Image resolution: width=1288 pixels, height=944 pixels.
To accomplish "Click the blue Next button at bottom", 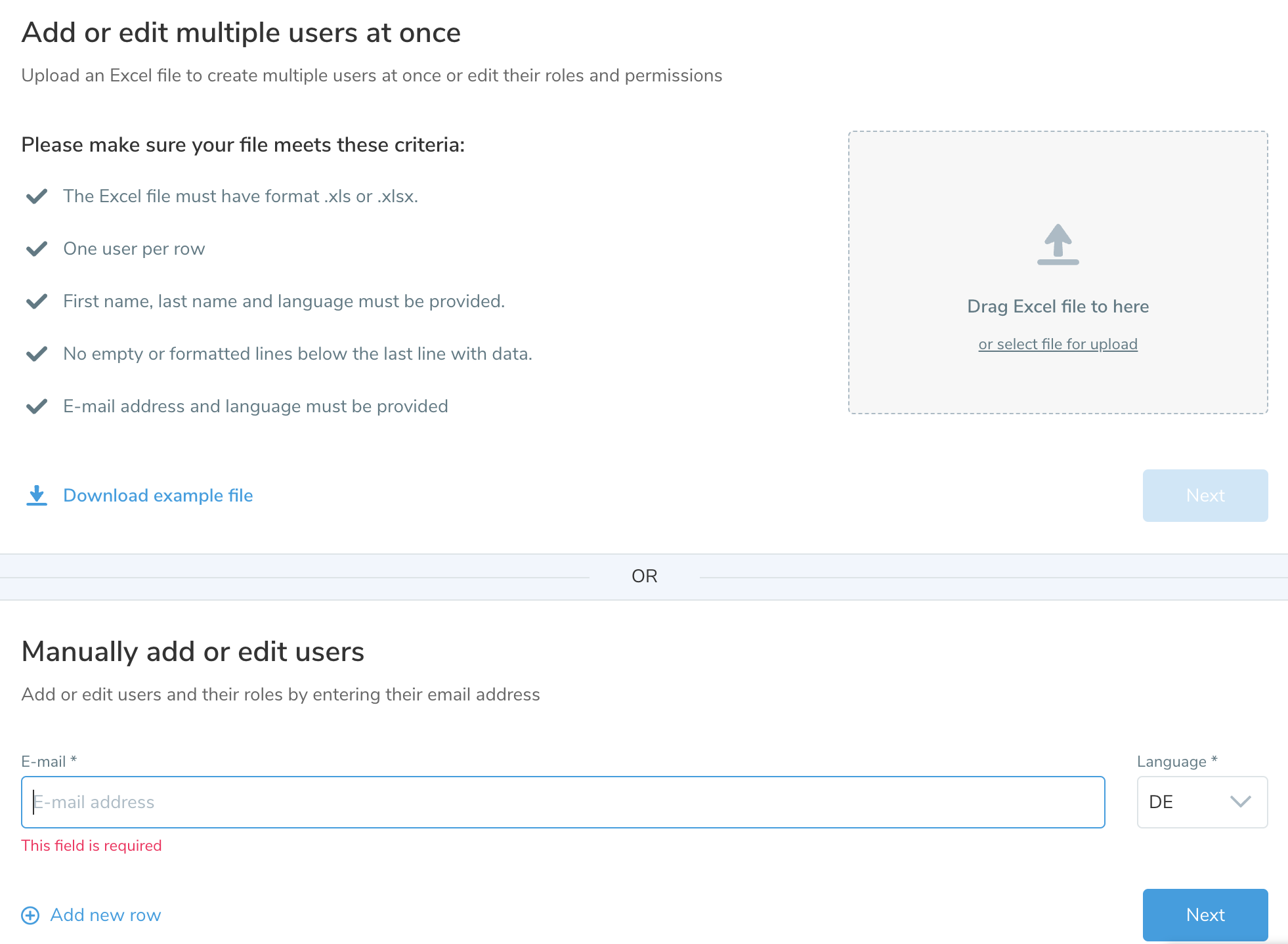I will pyautogui.click(x=1205, y=914).
